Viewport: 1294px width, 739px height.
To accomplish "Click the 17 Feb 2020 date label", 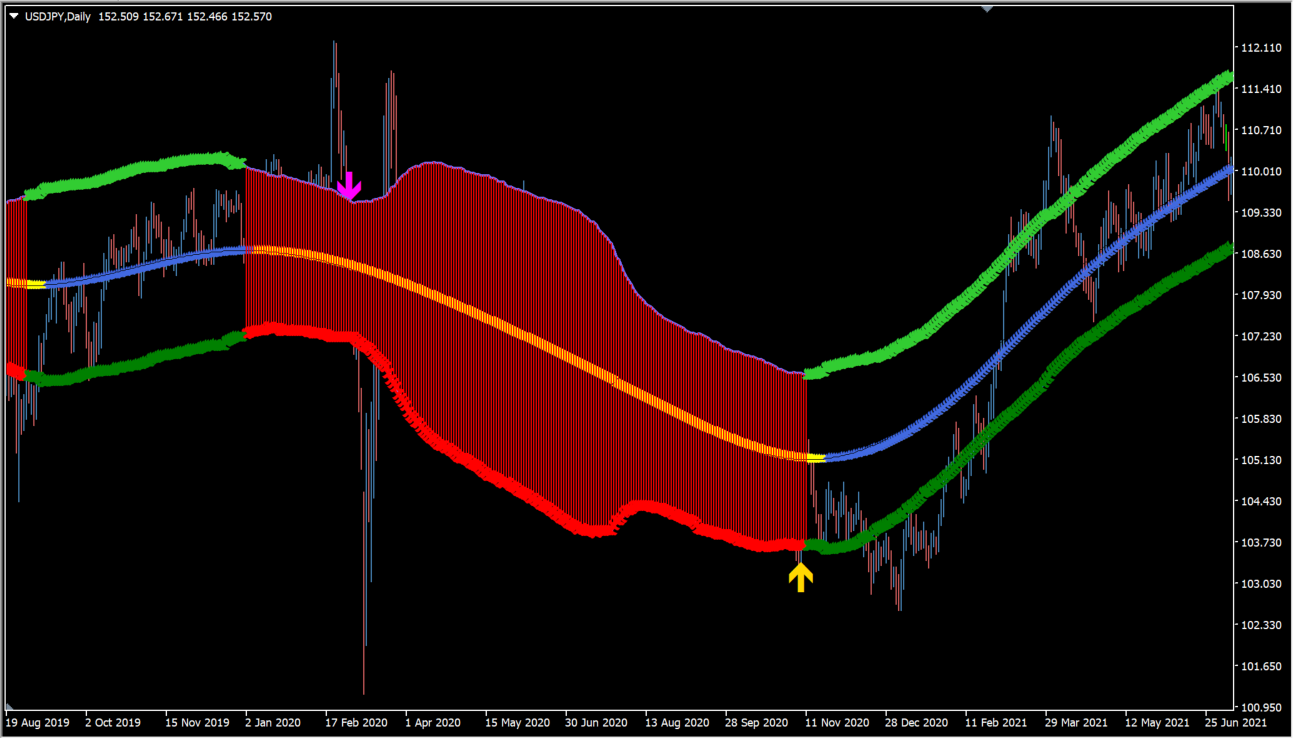I will pos(356,721).
